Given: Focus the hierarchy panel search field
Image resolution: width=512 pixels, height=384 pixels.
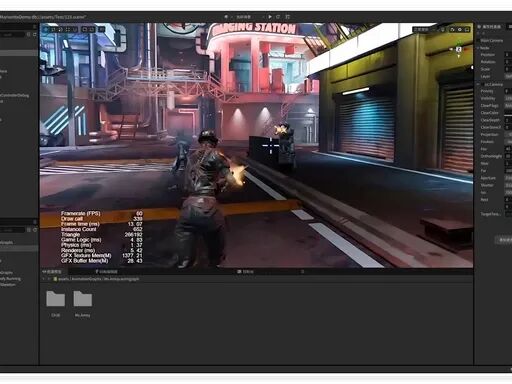Looking at the screenshot, I should pyautogui.click(x=12, y=34).
